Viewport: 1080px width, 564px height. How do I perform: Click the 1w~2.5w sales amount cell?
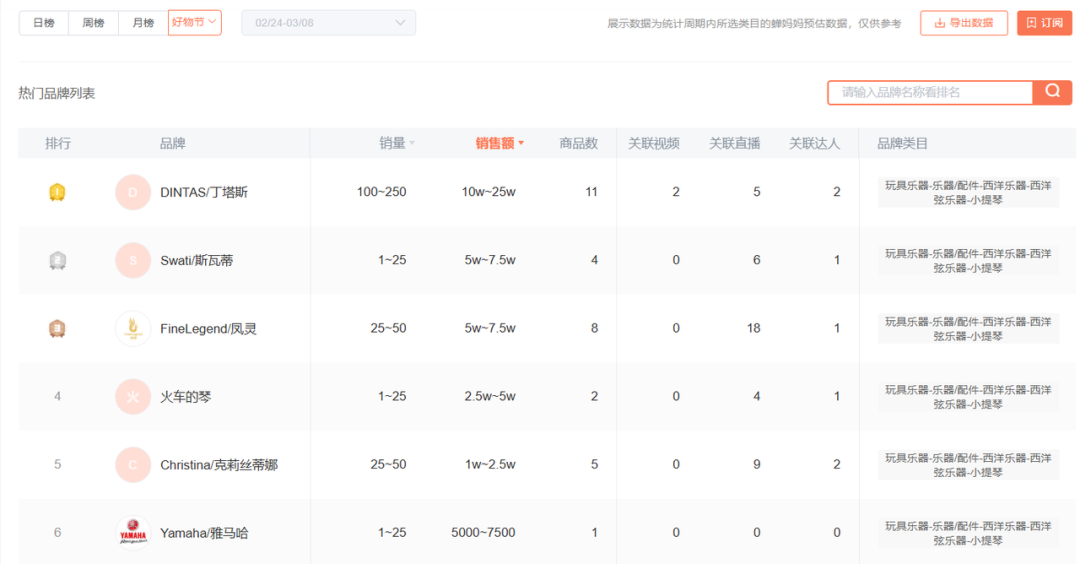pos(490,465)
